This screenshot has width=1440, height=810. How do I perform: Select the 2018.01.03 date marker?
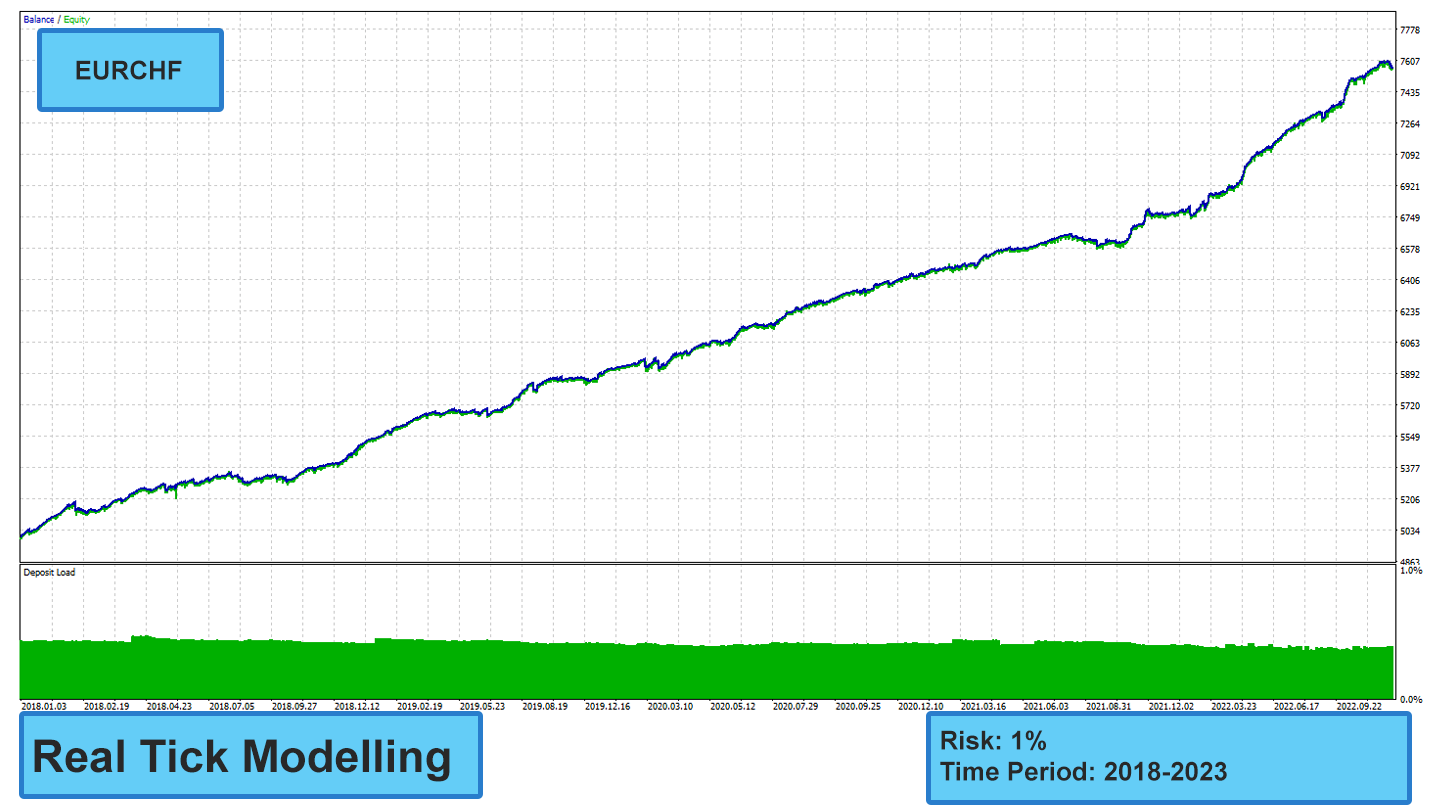(x=44, y=706)
